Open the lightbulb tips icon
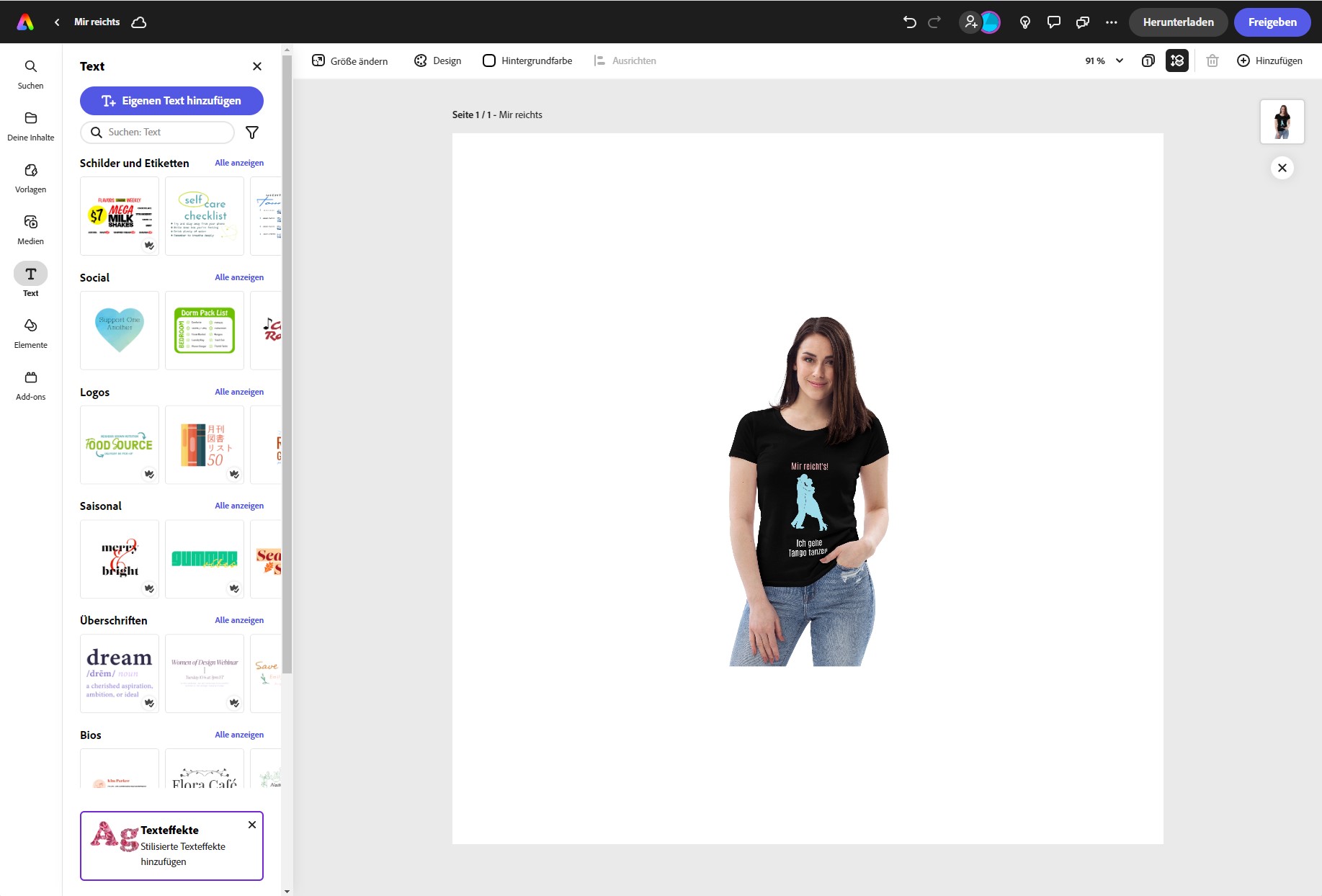Viewport: 1322px width, 896px height. point(1025,22)
